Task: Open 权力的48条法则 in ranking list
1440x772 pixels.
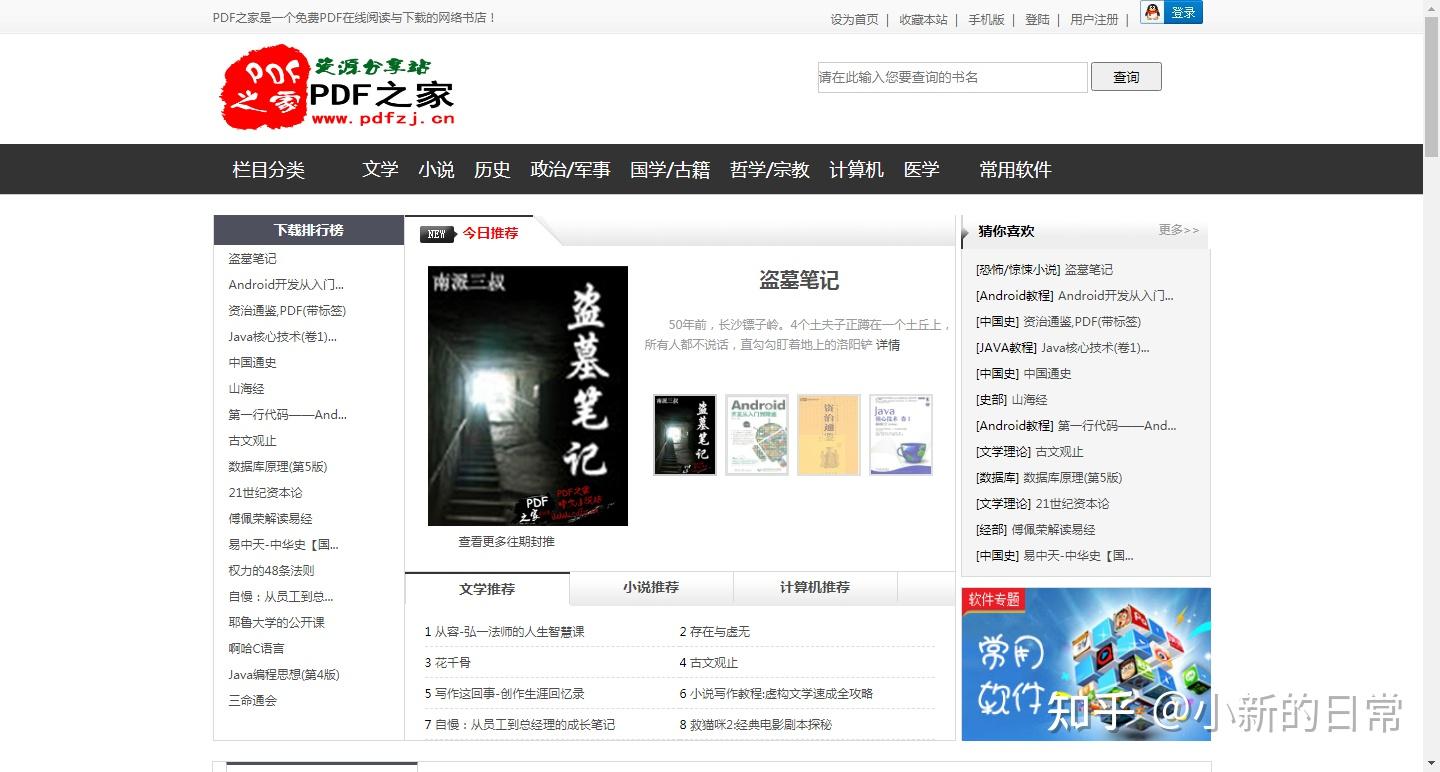Action: click(x=271, y=571)
